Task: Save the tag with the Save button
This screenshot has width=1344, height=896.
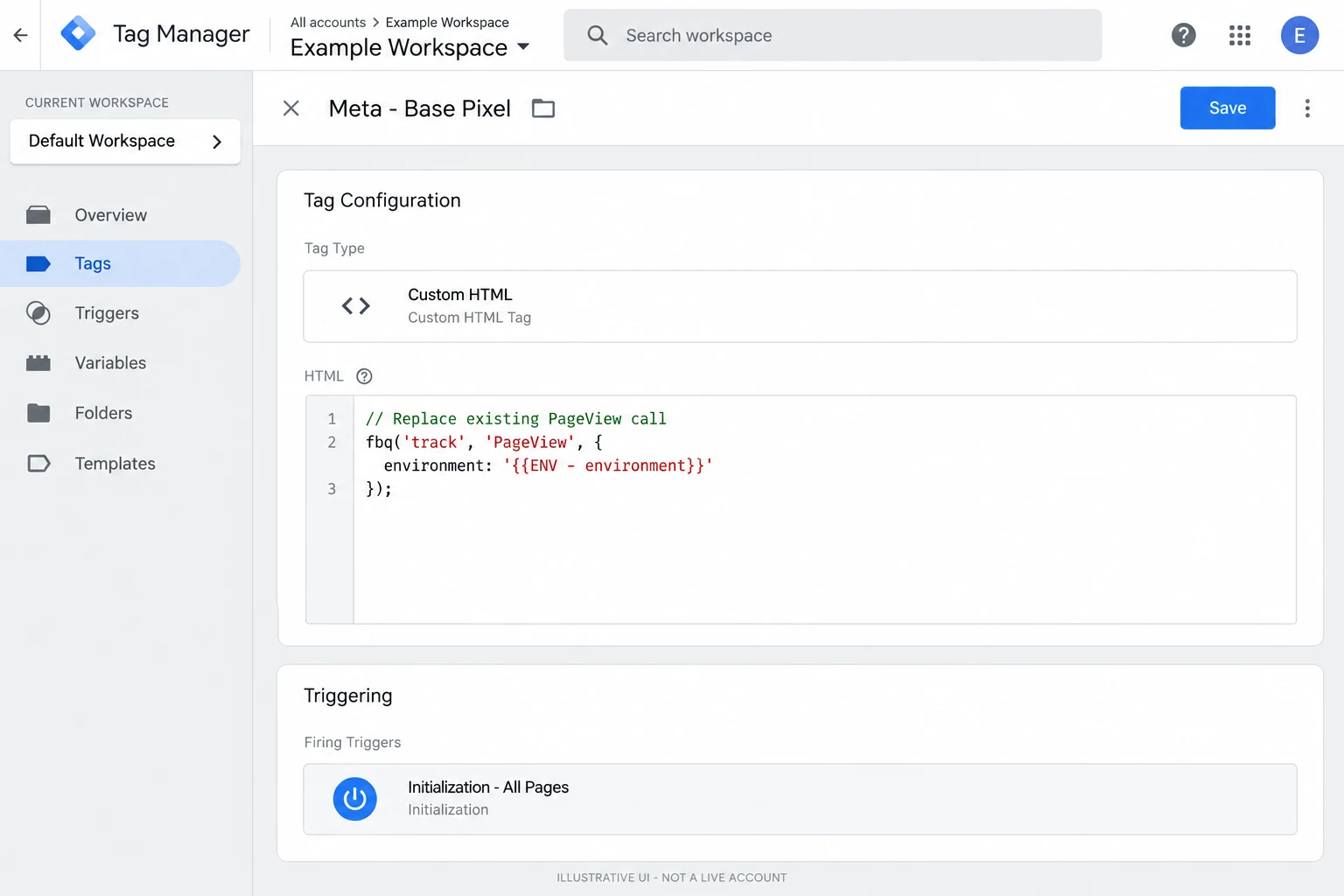Action: [1228, 108]
